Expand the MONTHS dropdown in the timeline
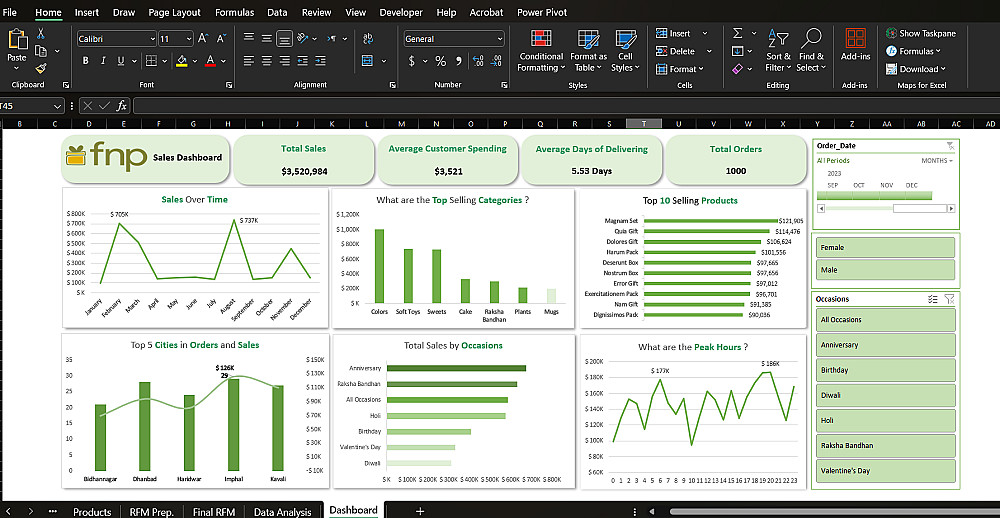The image size is (1000, 518). [x=937, y=160]
